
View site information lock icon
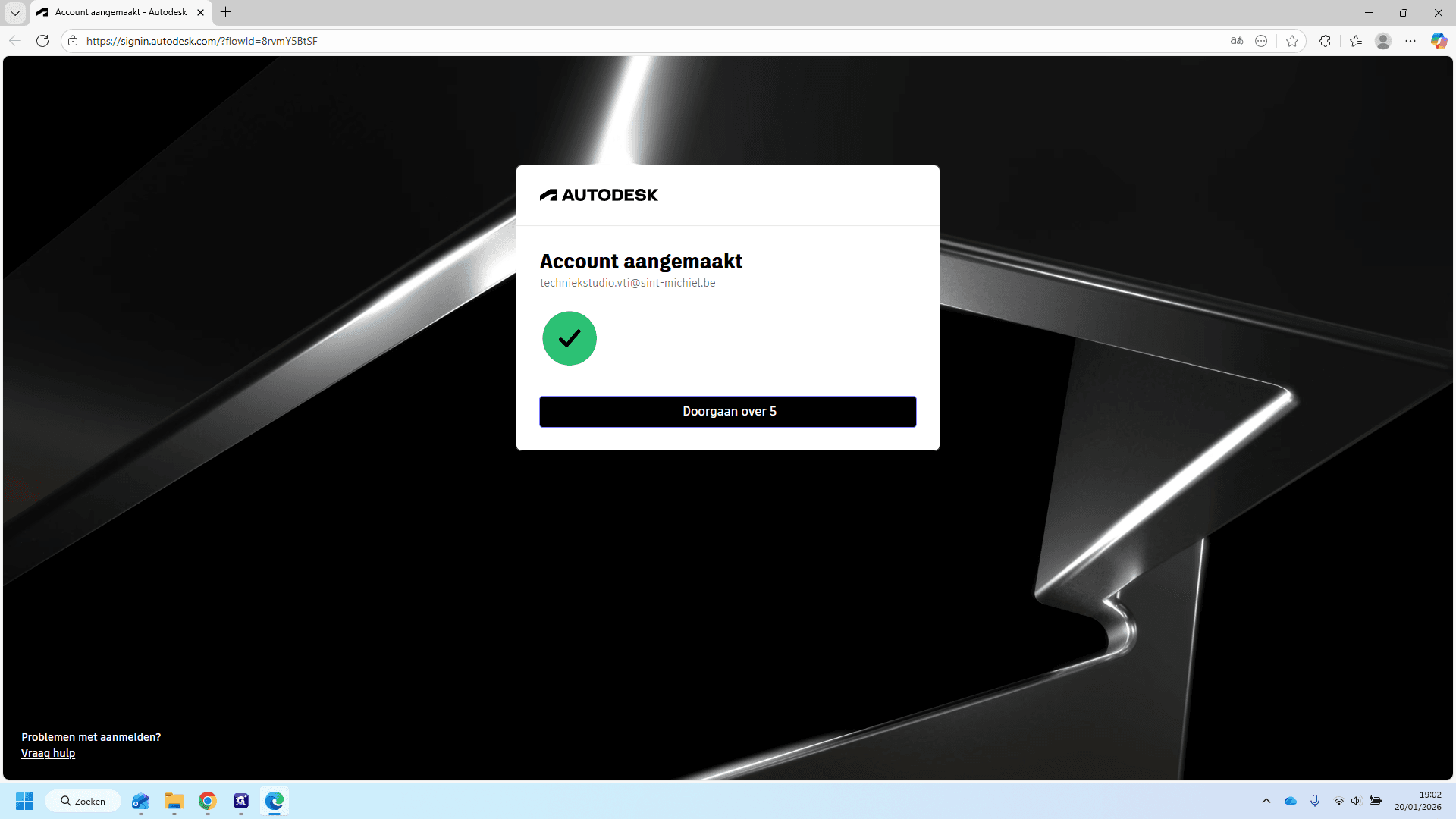coord(73,41)
